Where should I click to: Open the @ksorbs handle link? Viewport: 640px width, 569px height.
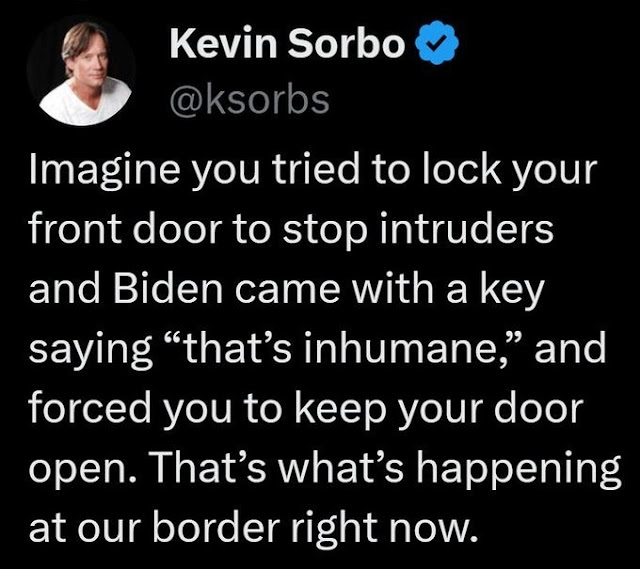(x=249, y=99)
